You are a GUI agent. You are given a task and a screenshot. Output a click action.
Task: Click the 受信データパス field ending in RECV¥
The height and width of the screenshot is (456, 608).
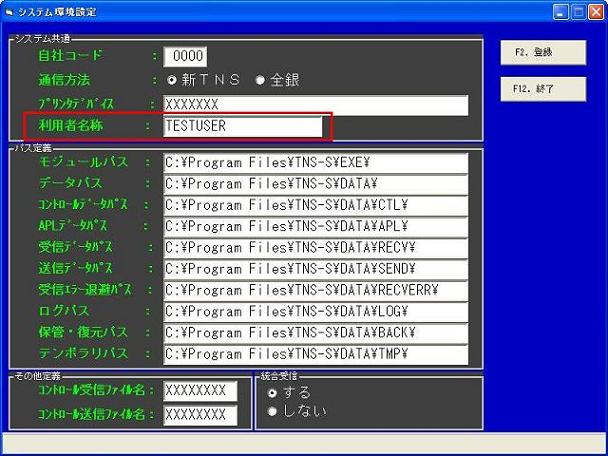tap(316, 248)
